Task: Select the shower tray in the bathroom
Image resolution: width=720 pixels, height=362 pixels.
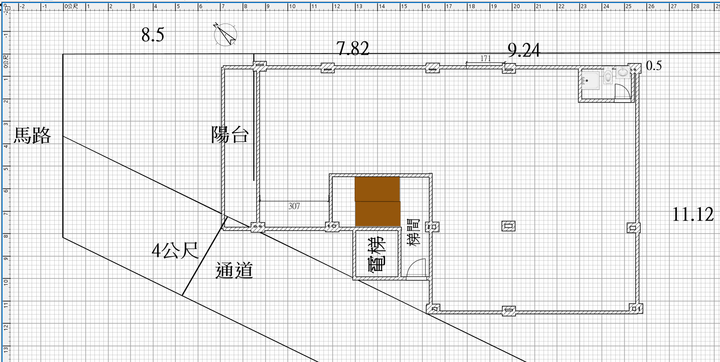Action: tap(591, 80)
